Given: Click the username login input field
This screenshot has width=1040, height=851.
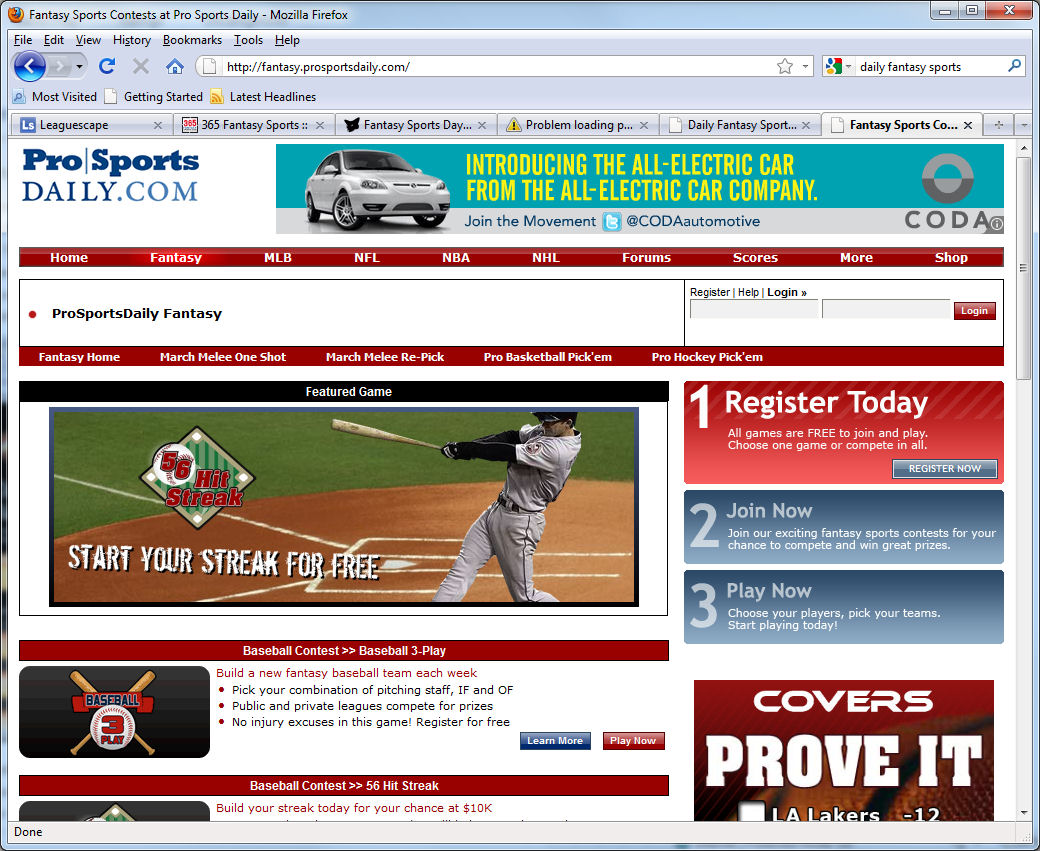Looking at the screenshot, I should (754, 309).
